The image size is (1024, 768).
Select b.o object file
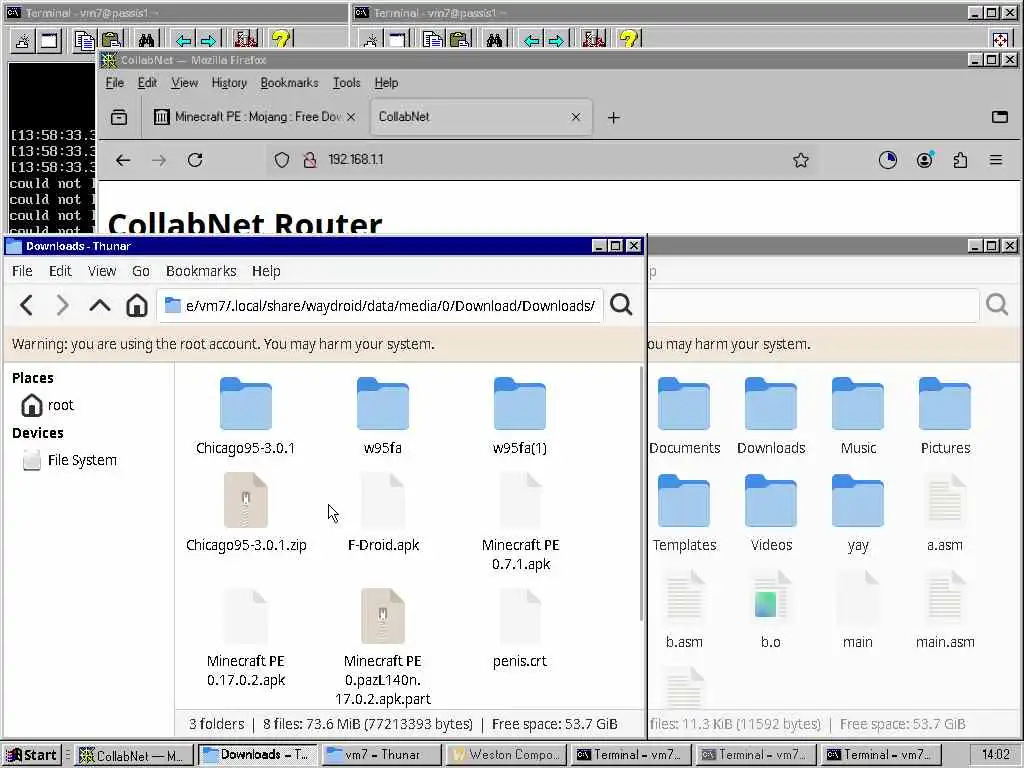tap(771, 609)
